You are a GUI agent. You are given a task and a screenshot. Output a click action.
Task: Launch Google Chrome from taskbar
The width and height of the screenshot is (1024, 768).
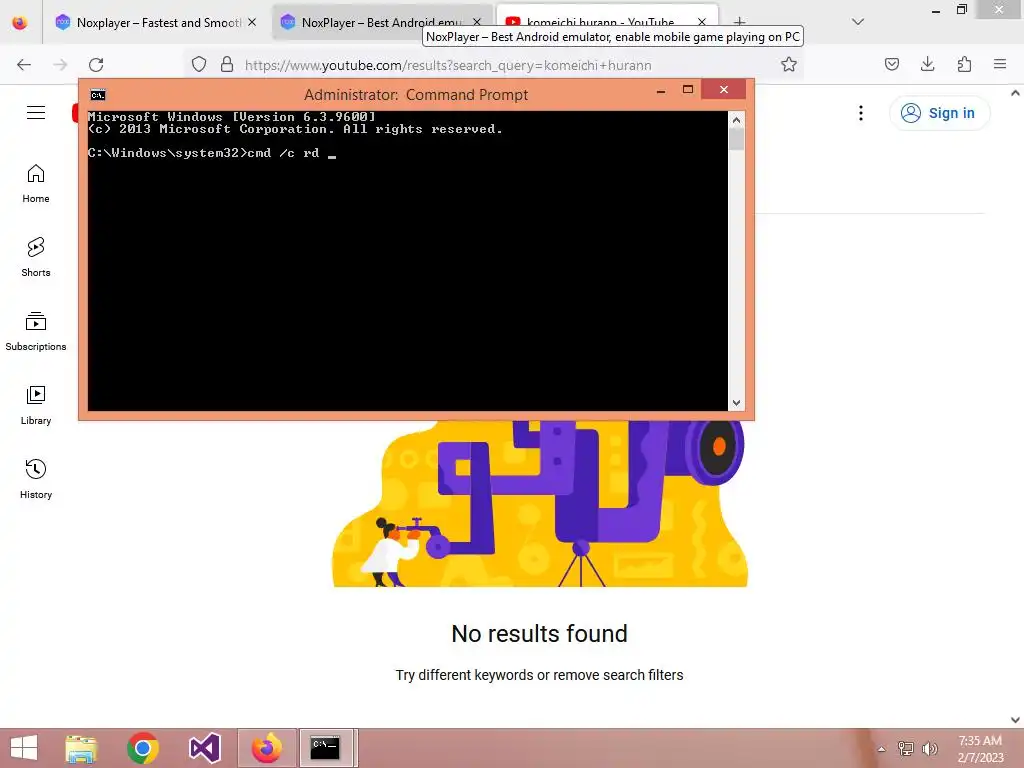[x=143, y=748]
